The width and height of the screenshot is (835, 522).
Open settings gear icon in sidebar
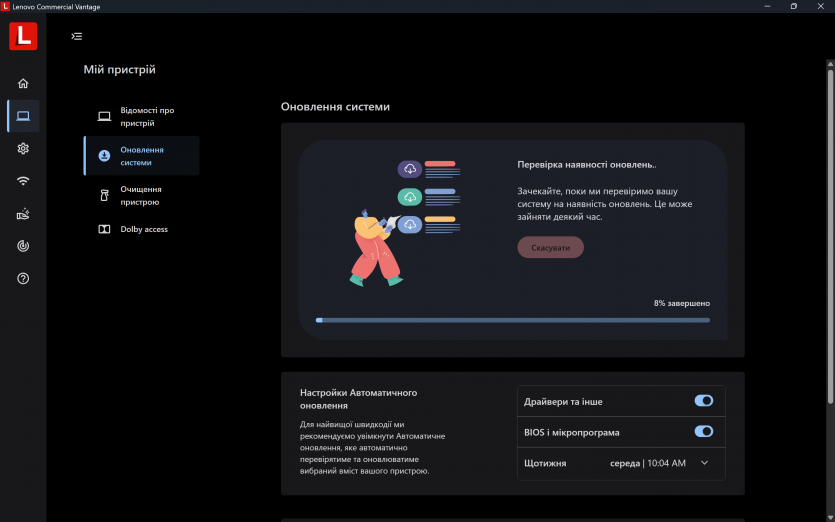(x=23, y=148)
